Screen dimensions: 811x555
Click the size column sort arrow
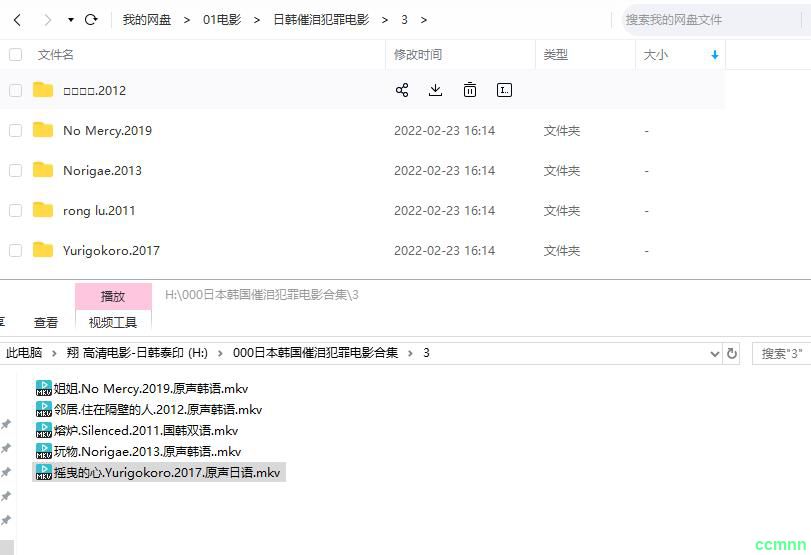coord(714,55)
